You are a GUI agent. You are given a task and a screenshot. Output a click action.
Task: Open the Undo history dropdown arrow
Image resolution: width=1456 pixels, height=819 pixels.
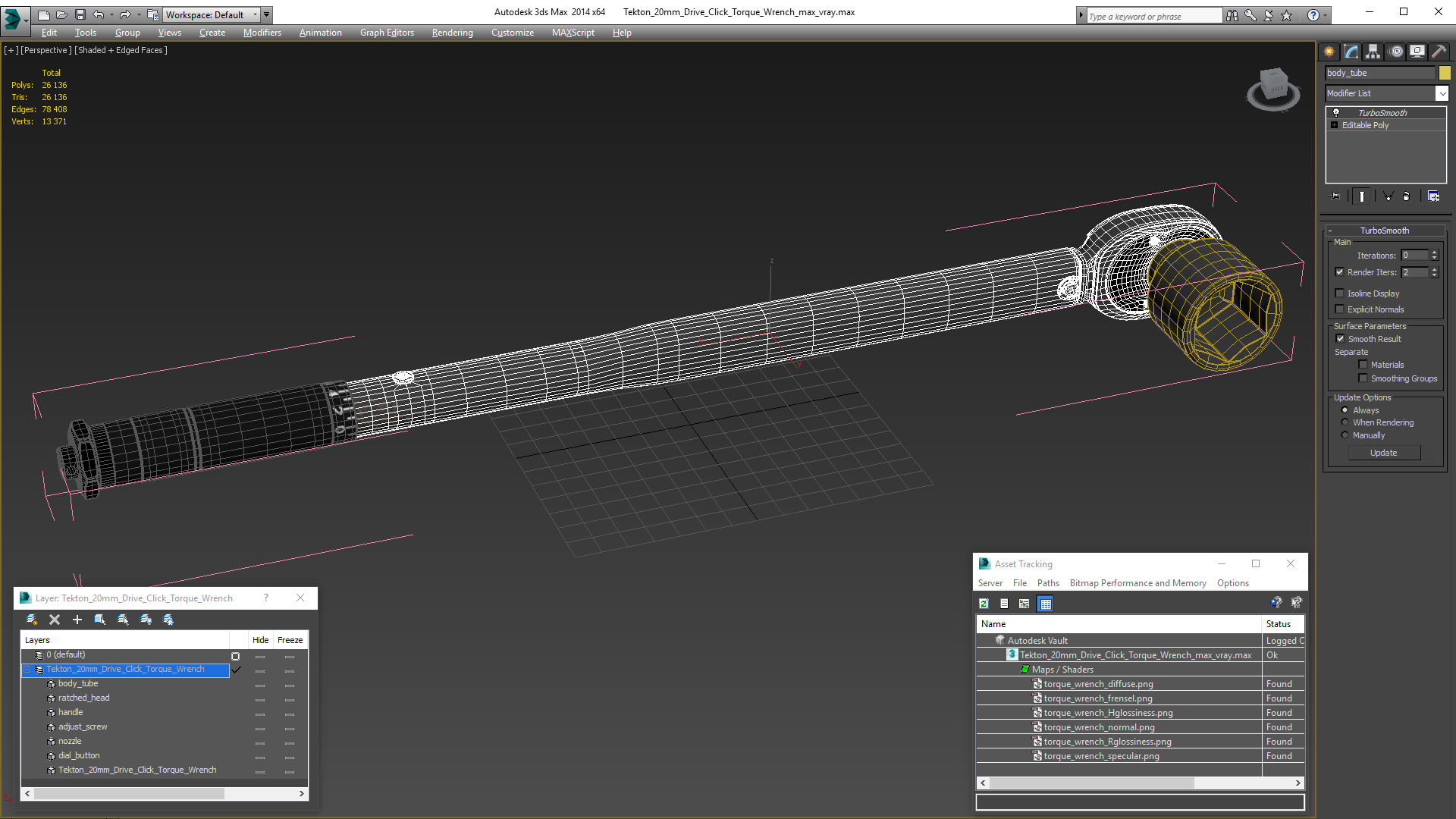point(111,15)
